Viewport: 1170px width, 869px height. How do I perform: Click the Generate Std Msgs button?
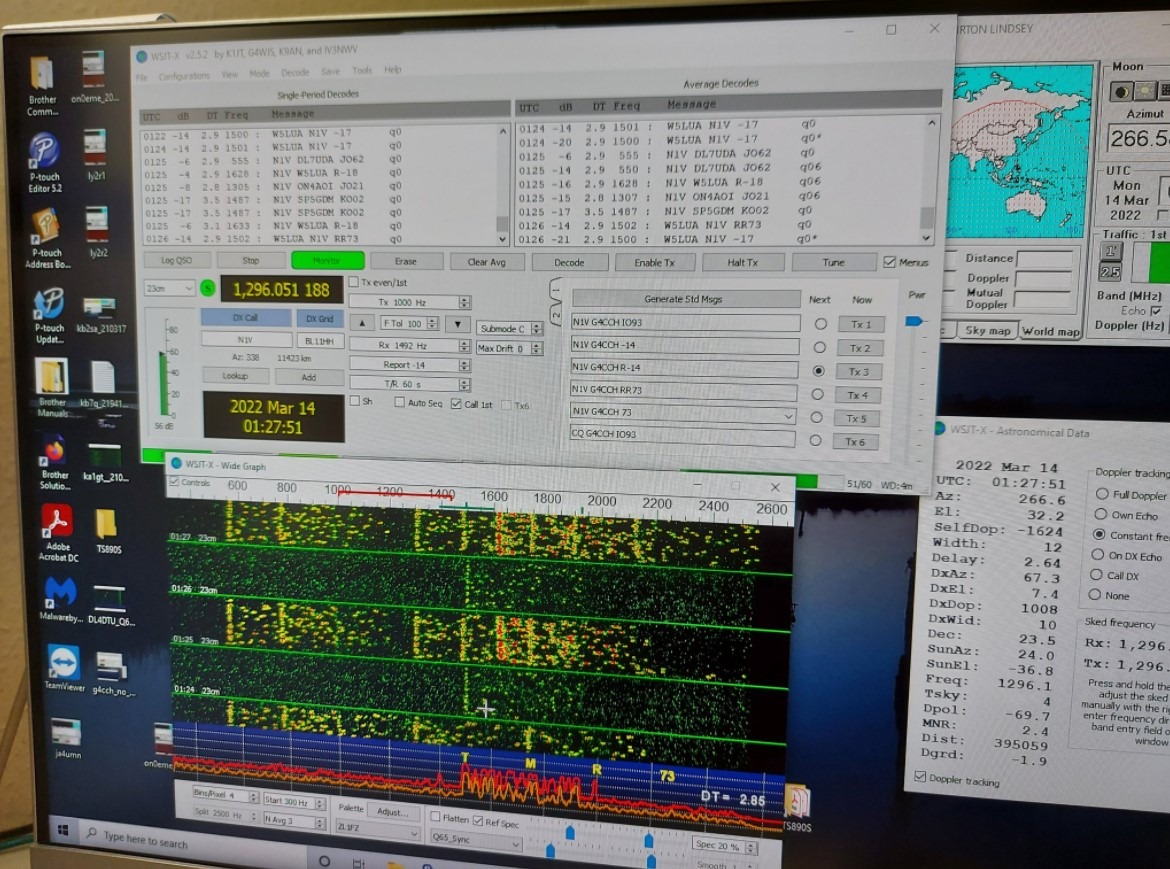point(684,299)
